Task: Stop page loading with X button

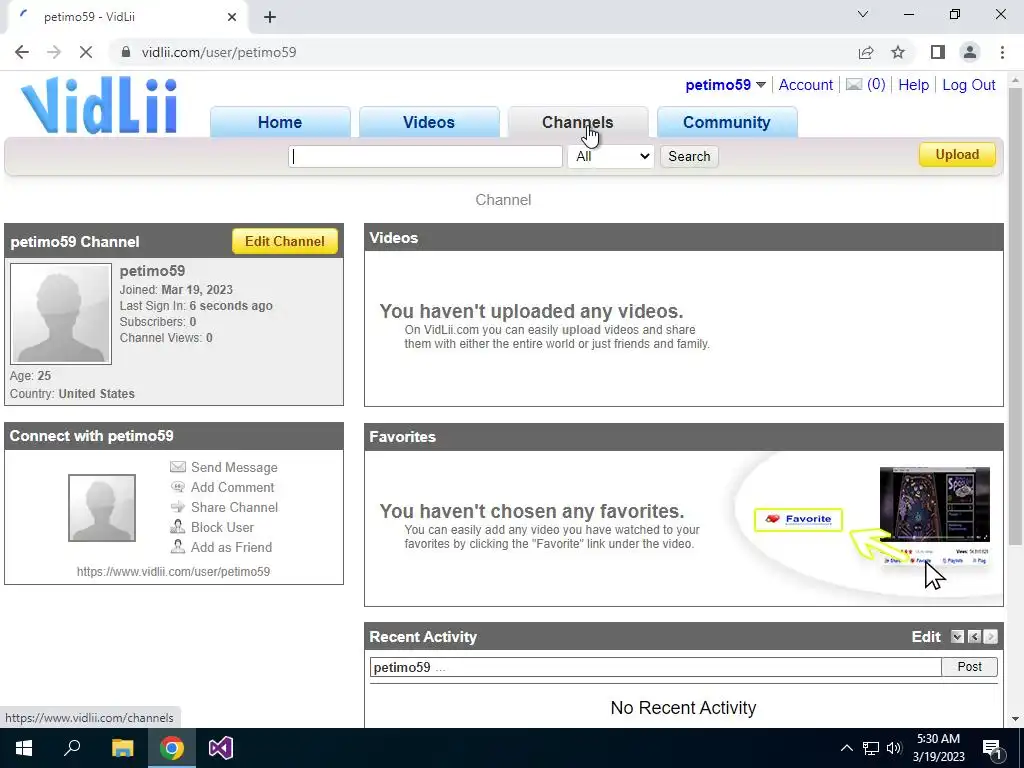Action: pyautogui.click(x=86, y=52)
